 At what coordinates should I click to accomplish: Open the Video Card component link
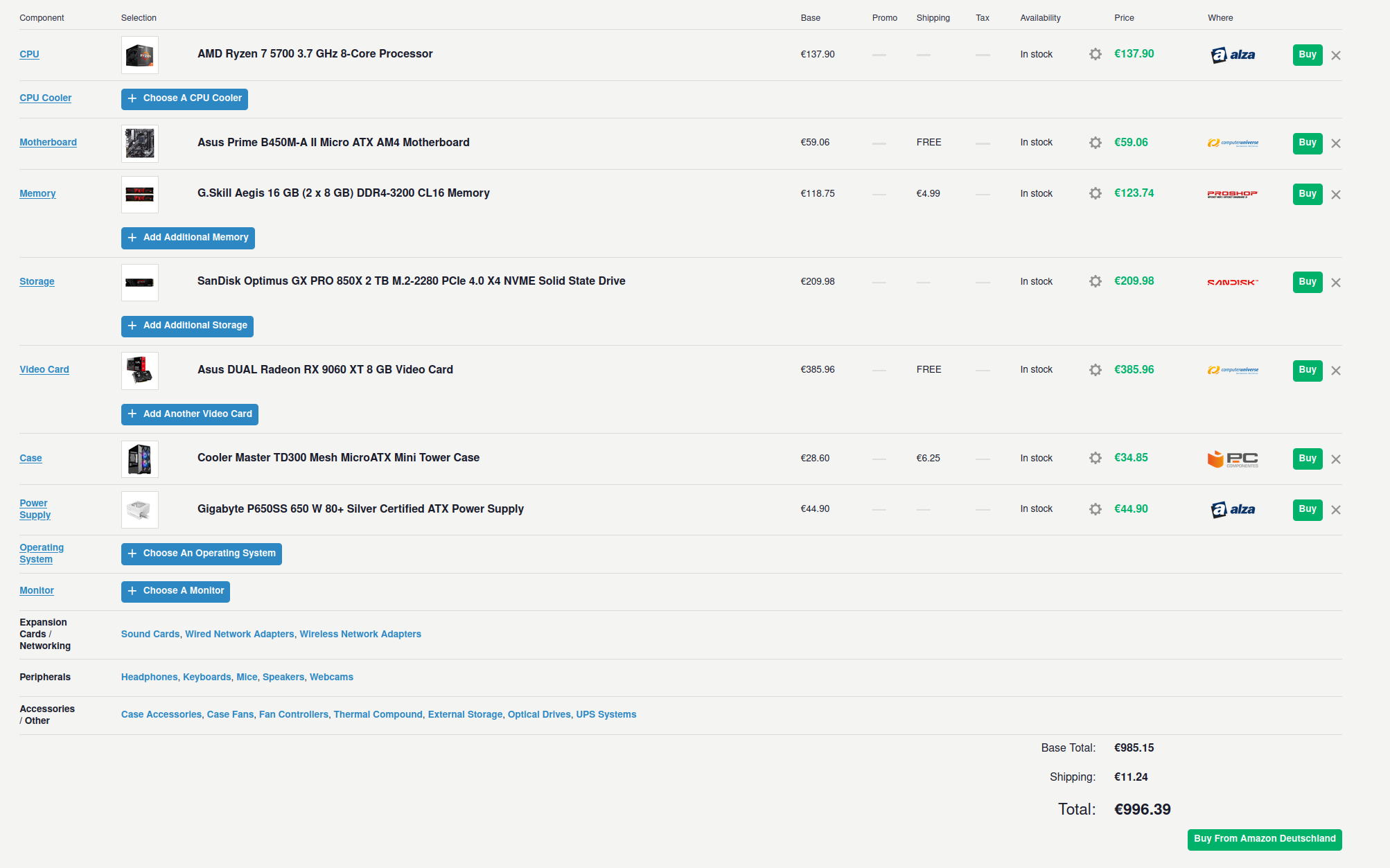pyautogui.click(x=44, y=369)
